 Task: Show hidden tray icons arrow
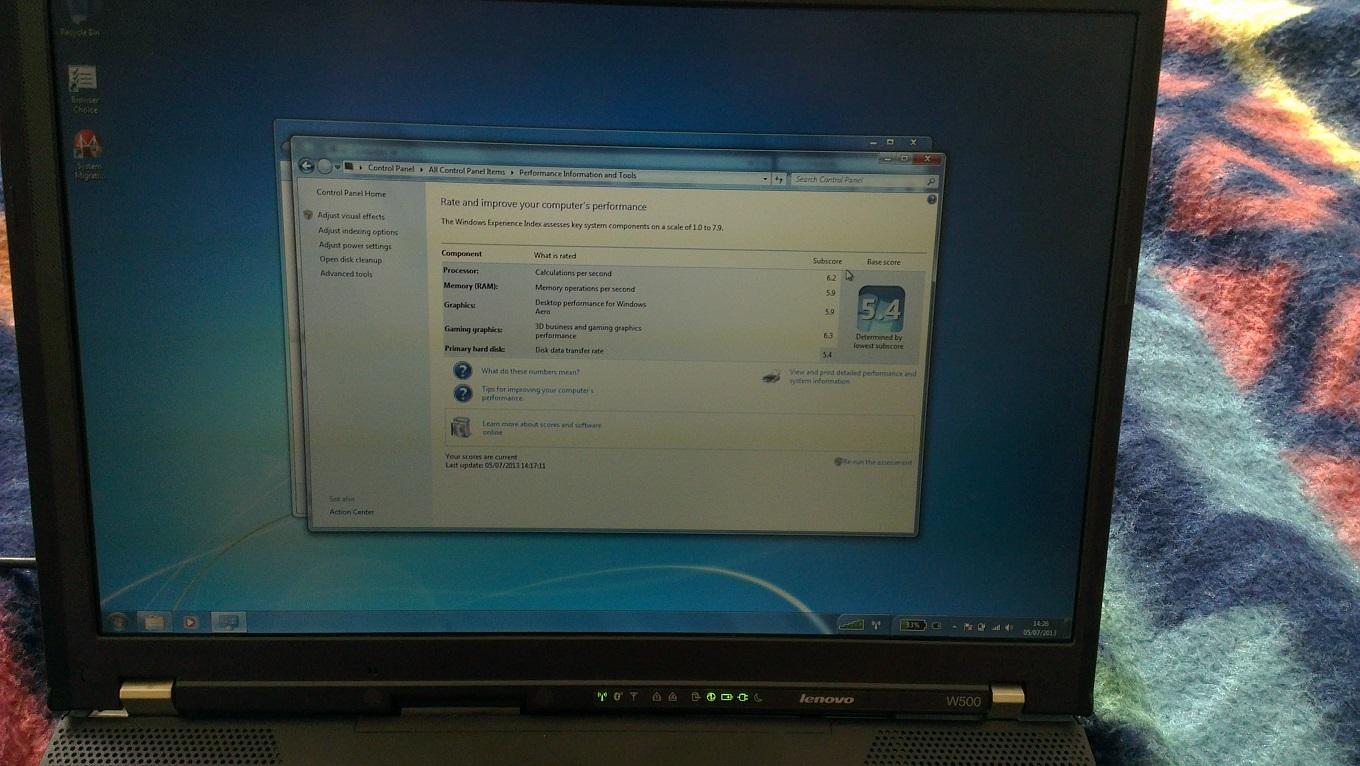coord(954,627)
